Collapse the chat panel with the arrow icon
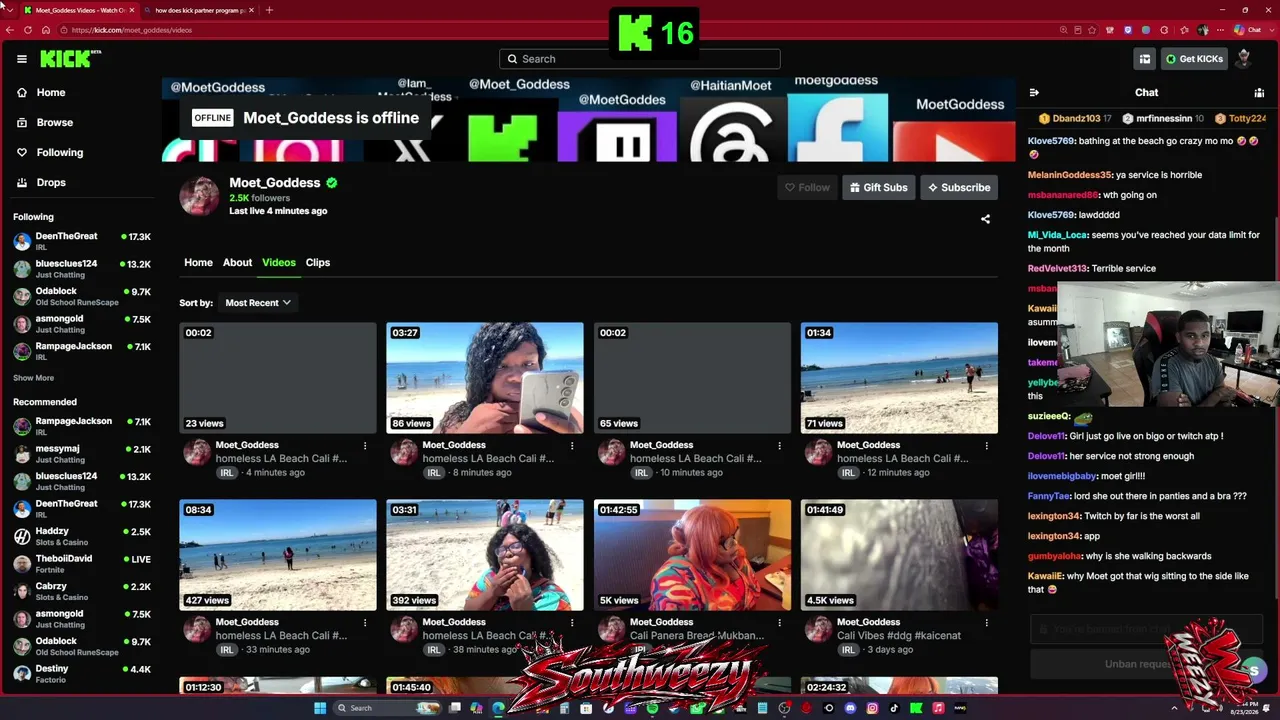 click(x=1034, y=93)
